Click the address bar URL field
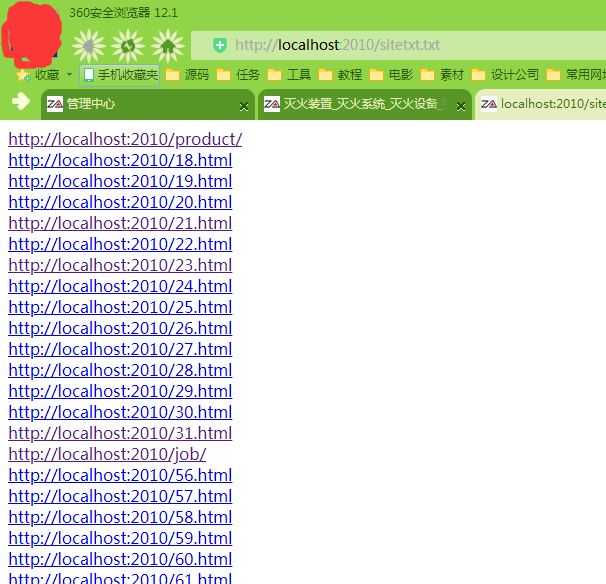This screenshot has width=606, height=584. [400, 45]
